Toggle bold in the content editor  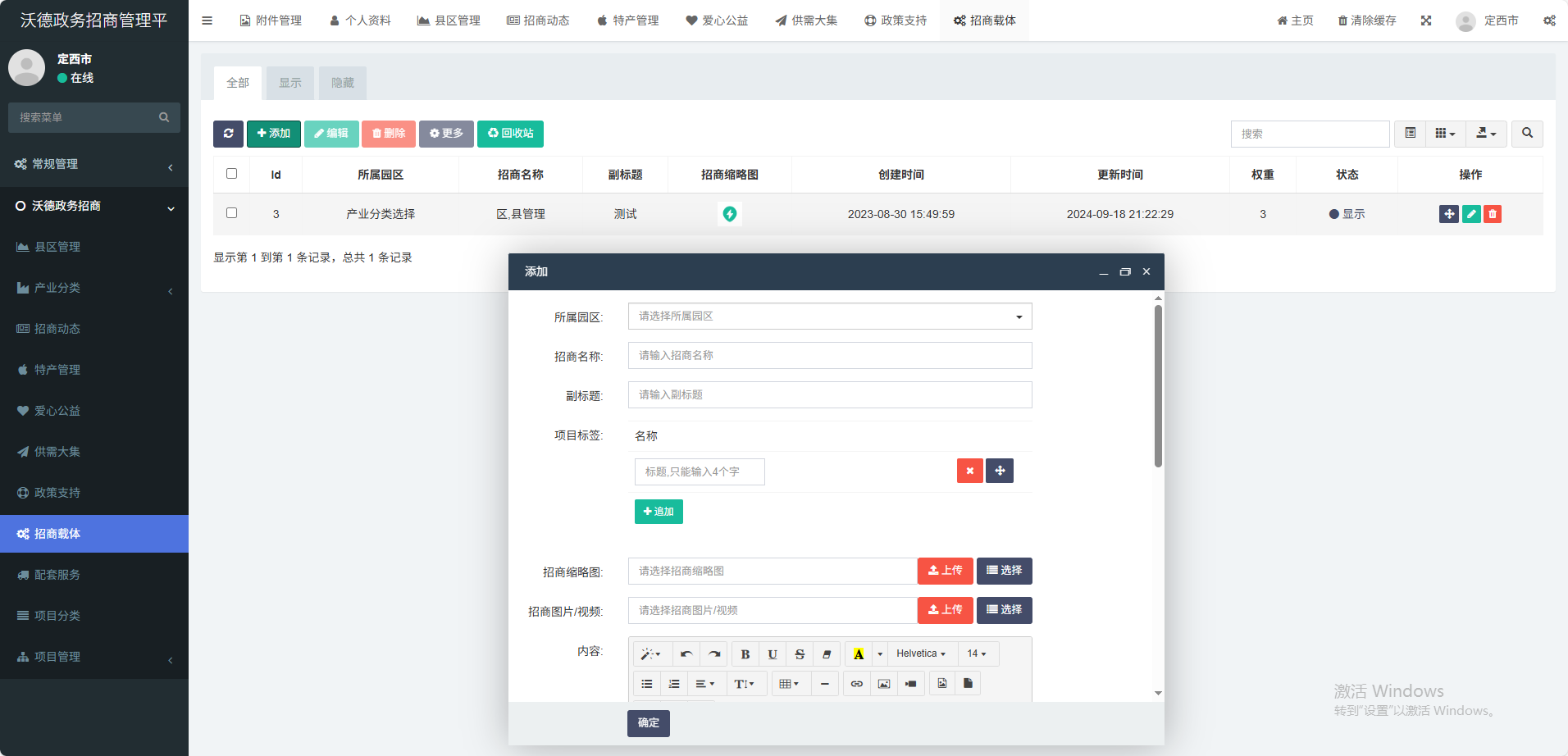[745, 654]
